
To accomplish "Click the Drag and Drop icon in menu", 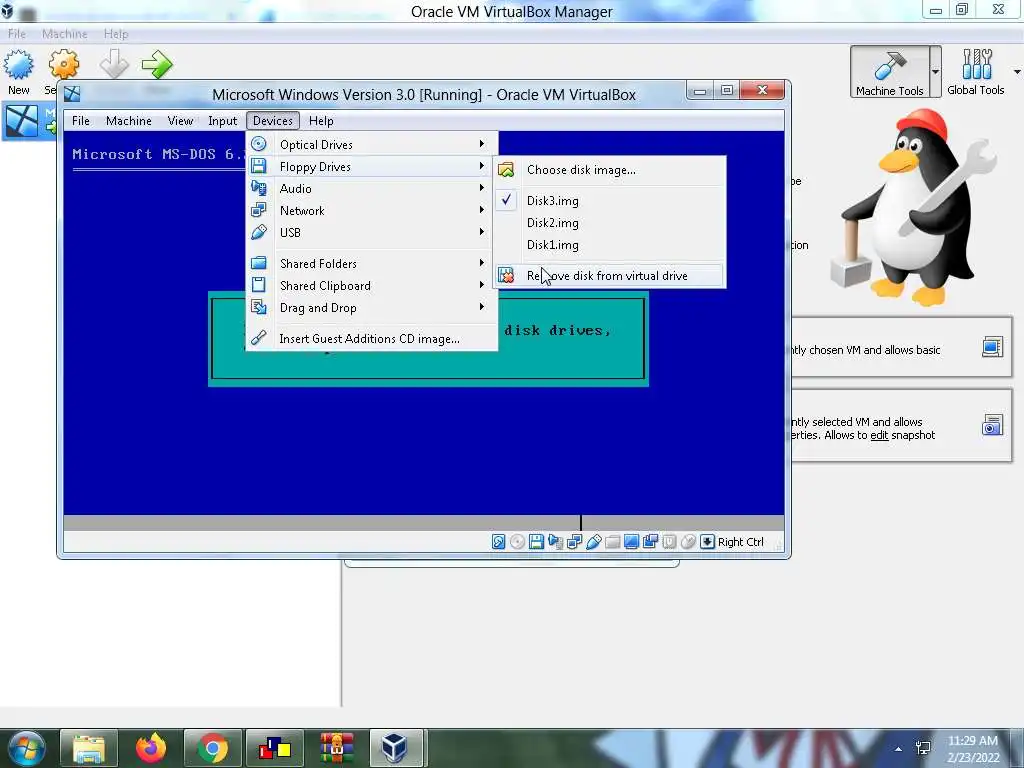I will pos(259,307).
